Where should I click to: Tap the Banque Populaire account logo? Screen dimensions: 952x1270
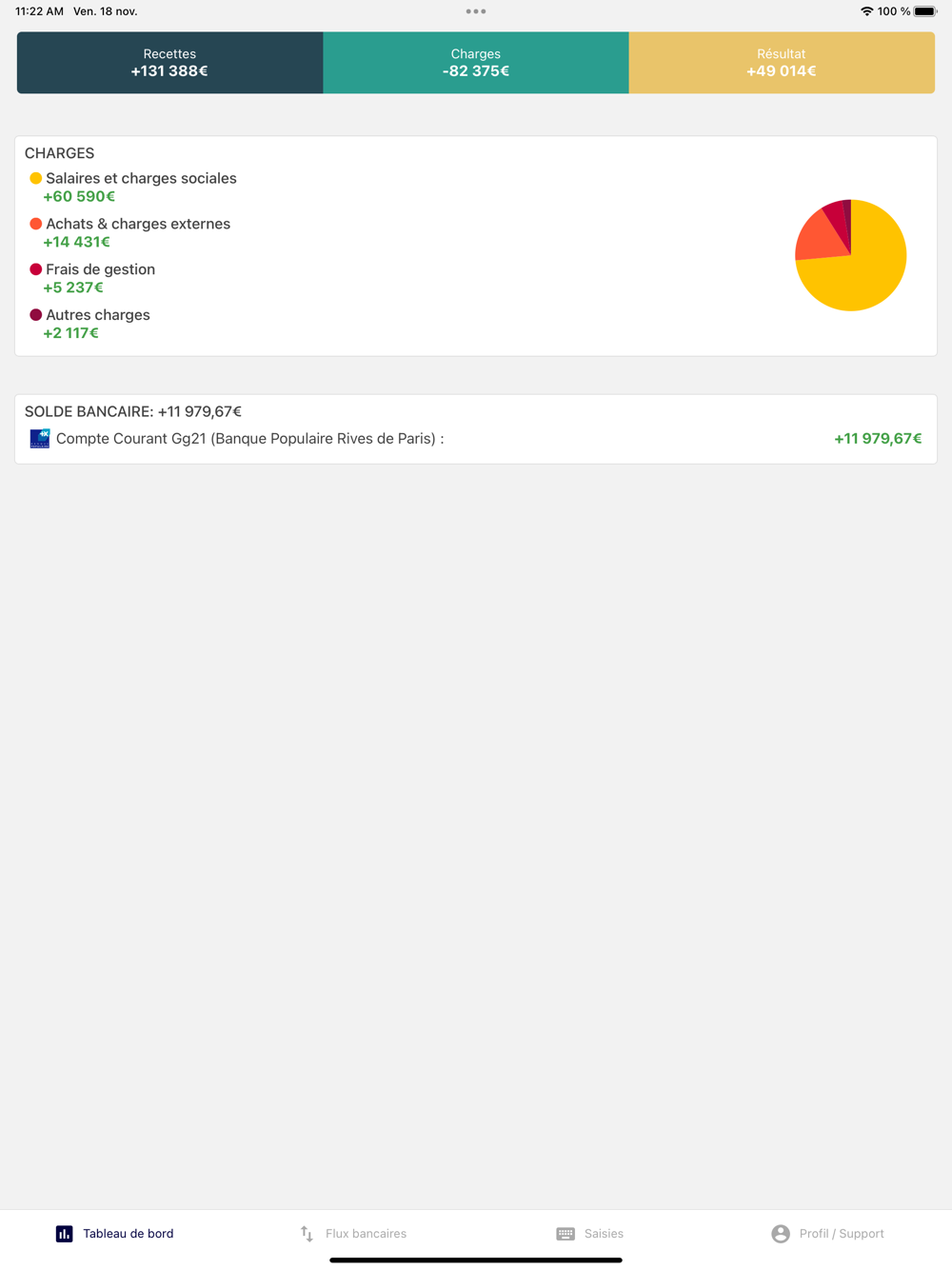[x=40, y=439]
